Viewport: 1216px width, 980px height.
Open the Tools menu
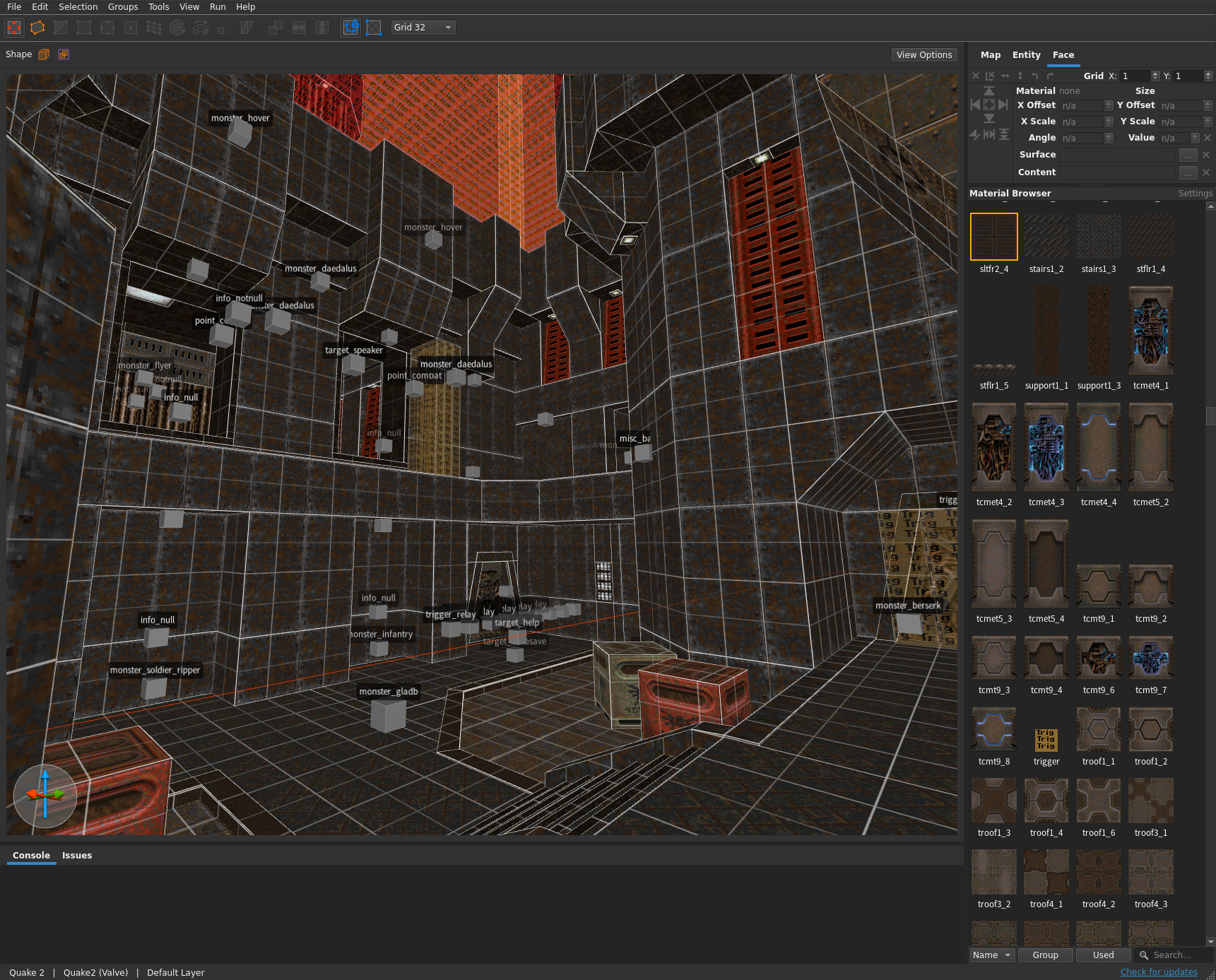click(159, 7)
